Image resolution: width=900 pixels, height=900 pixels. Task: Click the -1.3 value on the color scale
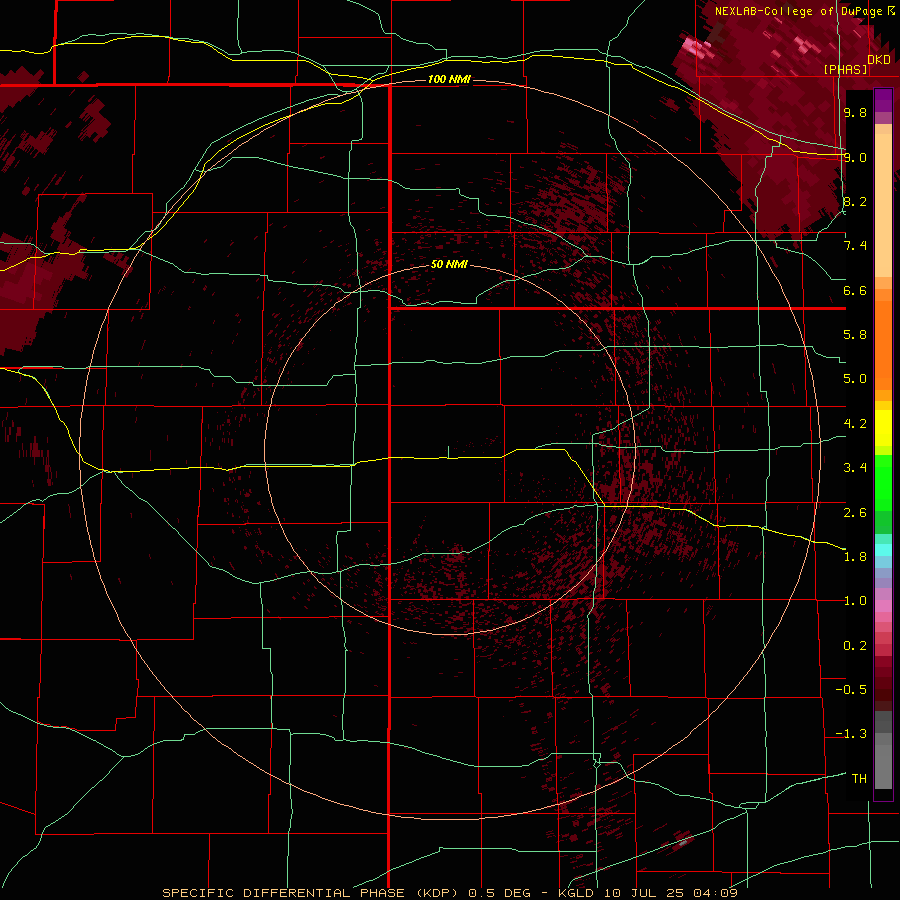pyautogui.click(x=851, y=734)
